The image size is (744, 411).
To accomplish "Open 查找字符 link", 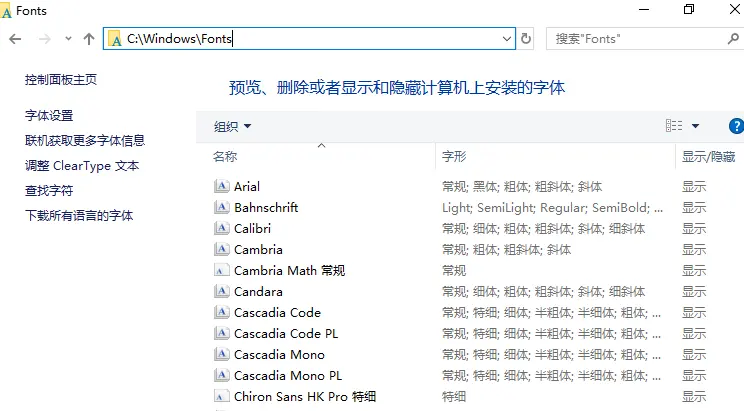I will [49, 191].
